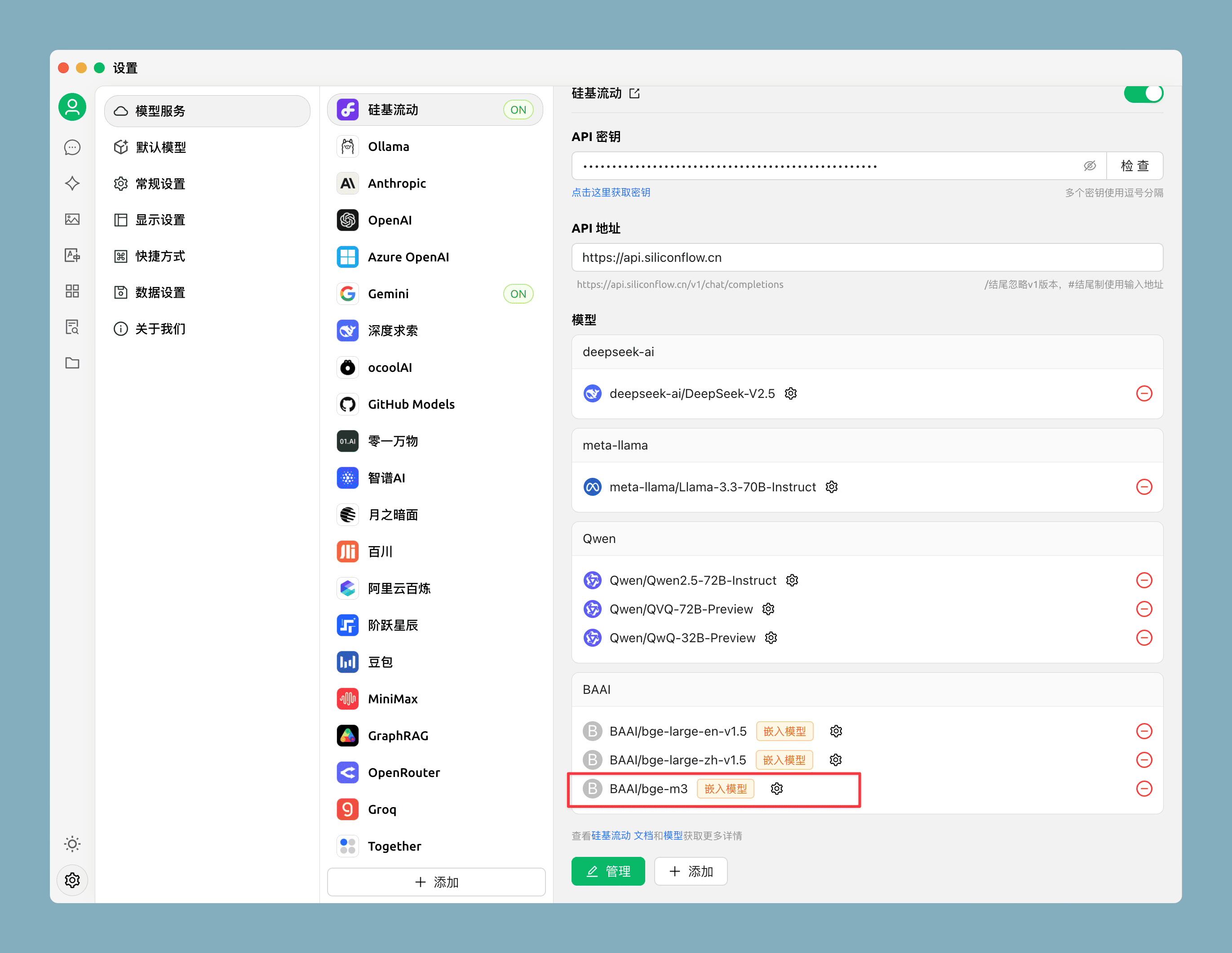
Task: Select Gemini provider
Action: pyautogui.click(x=435, y=294)
